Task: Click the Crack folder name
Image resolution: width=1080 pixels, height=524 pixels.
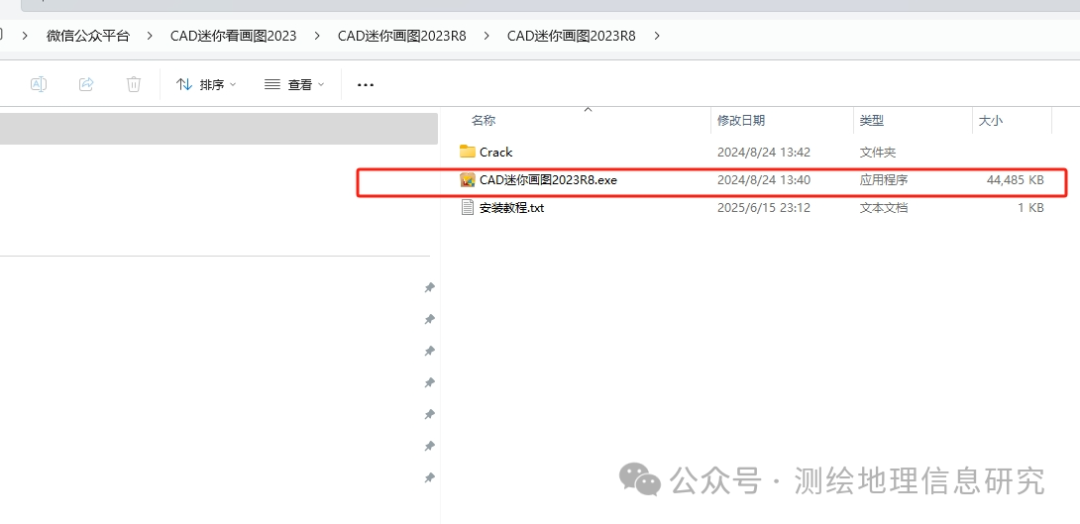Action: 496,152
